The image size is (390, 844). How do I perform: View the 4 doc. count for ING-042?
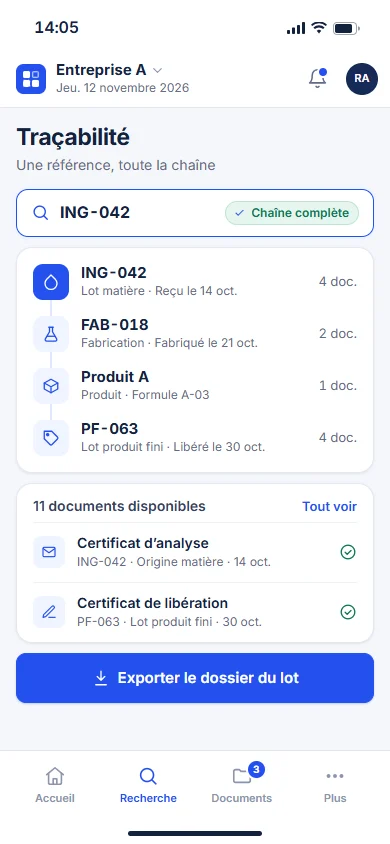[338, 282]
